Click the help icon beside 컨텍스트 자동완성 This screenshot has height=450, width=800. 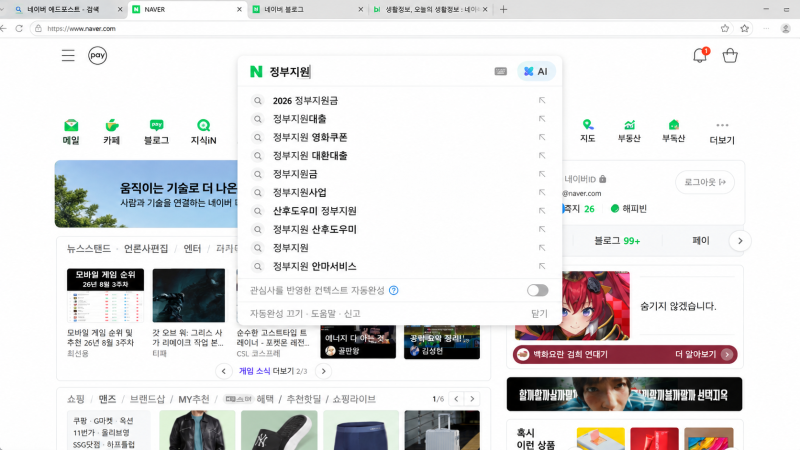393,290
